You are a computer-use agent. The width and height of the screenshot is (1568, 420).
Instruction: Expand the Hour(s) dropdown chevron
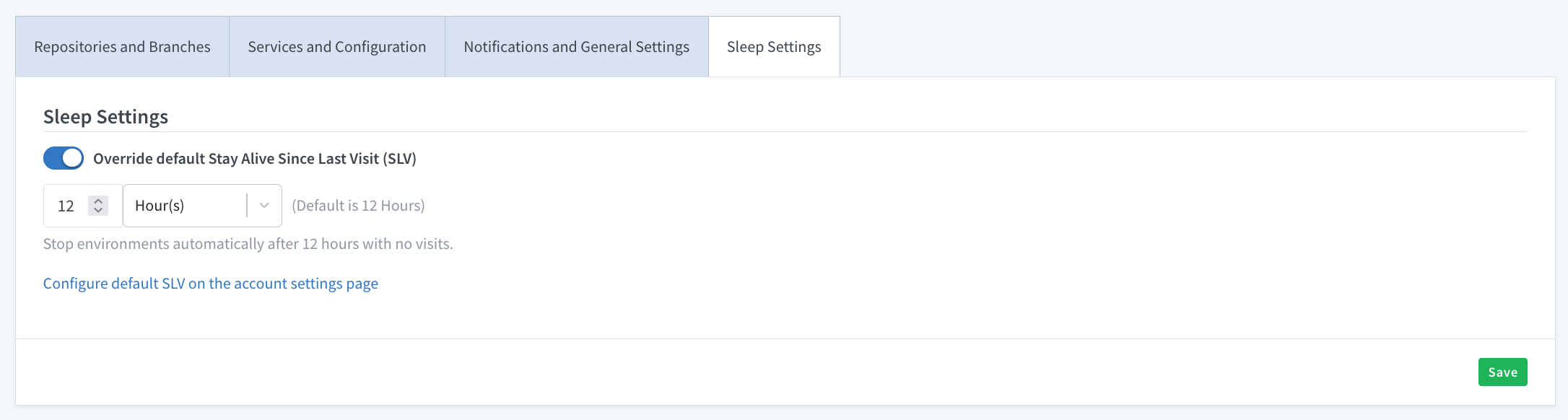tap(264, 206)
